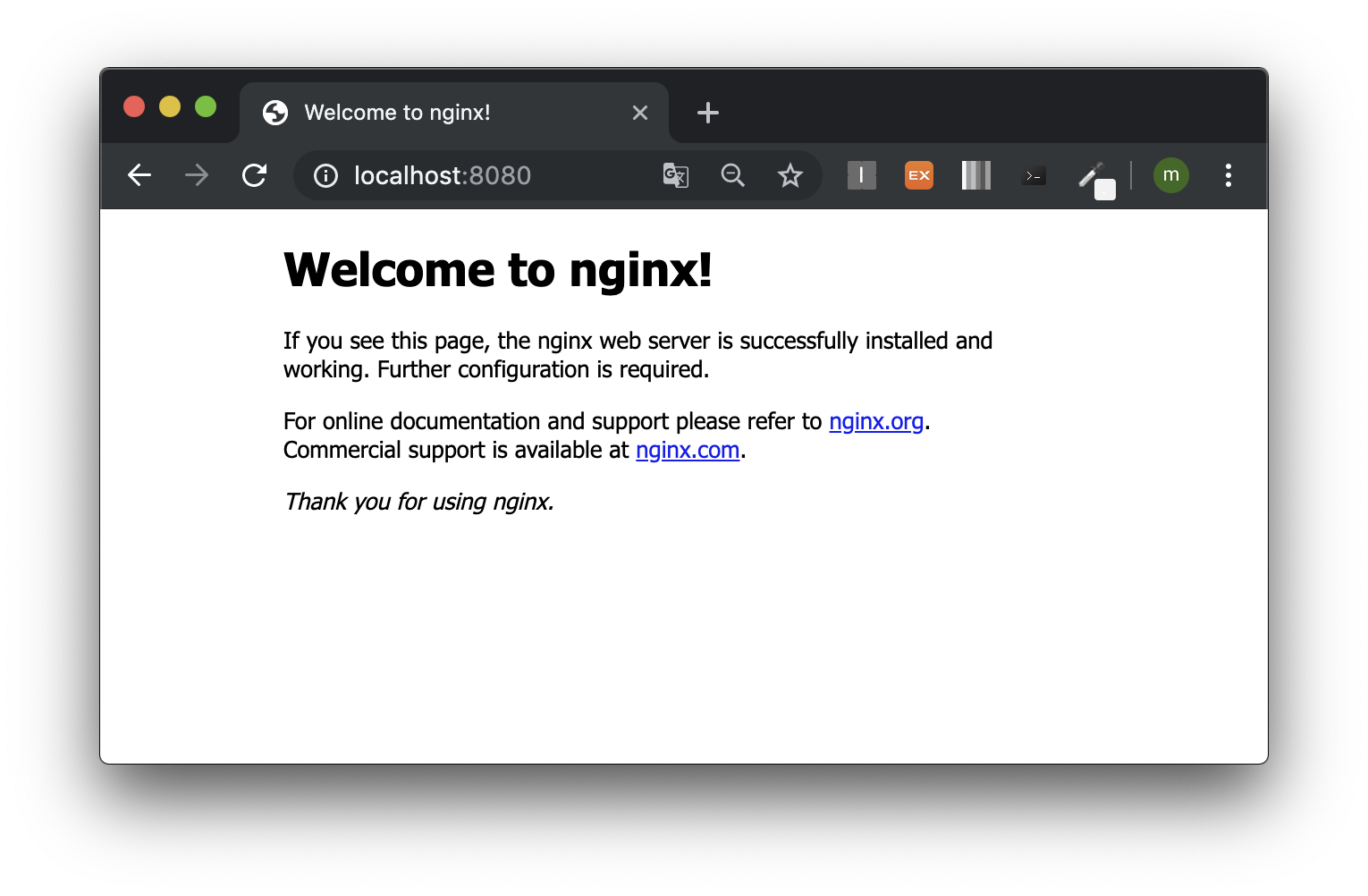The width and height of the screenshot is (1368, 896).
Task: Open Chrome's three-dot menu
Action: pos(1229,175)
